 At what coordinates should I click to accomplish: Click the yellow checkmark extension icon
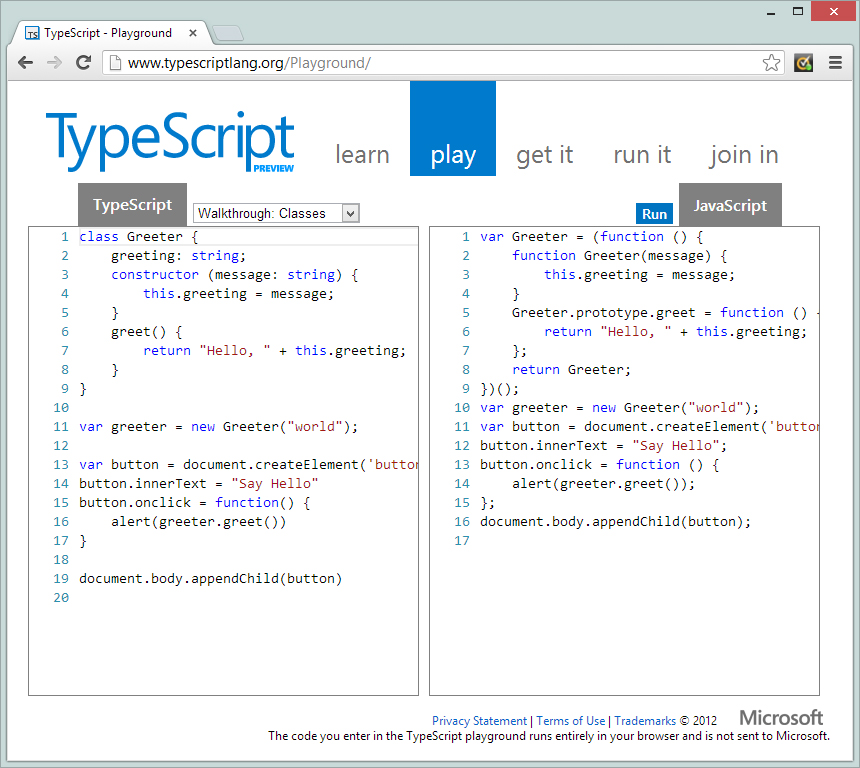pyautogui.click(x=804, y=63)
